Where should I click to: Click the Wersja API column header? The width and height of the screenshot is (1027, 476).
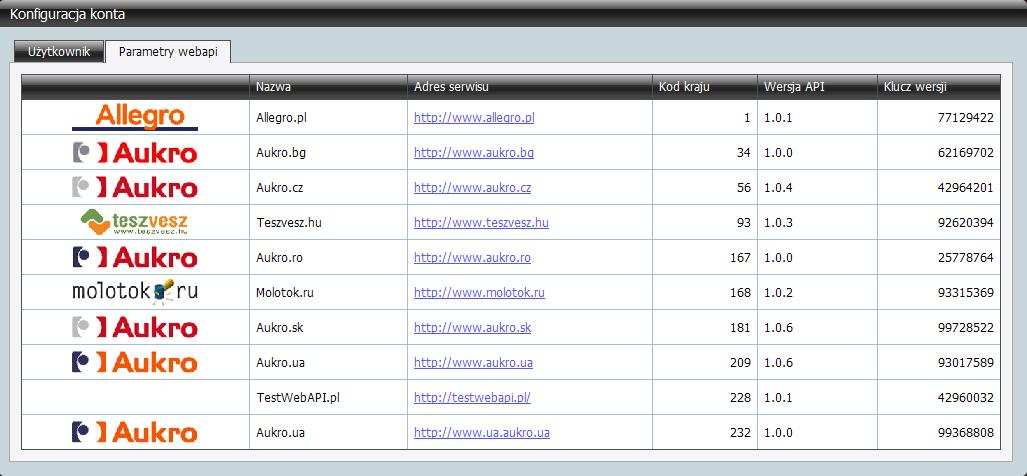click(817, 87)
